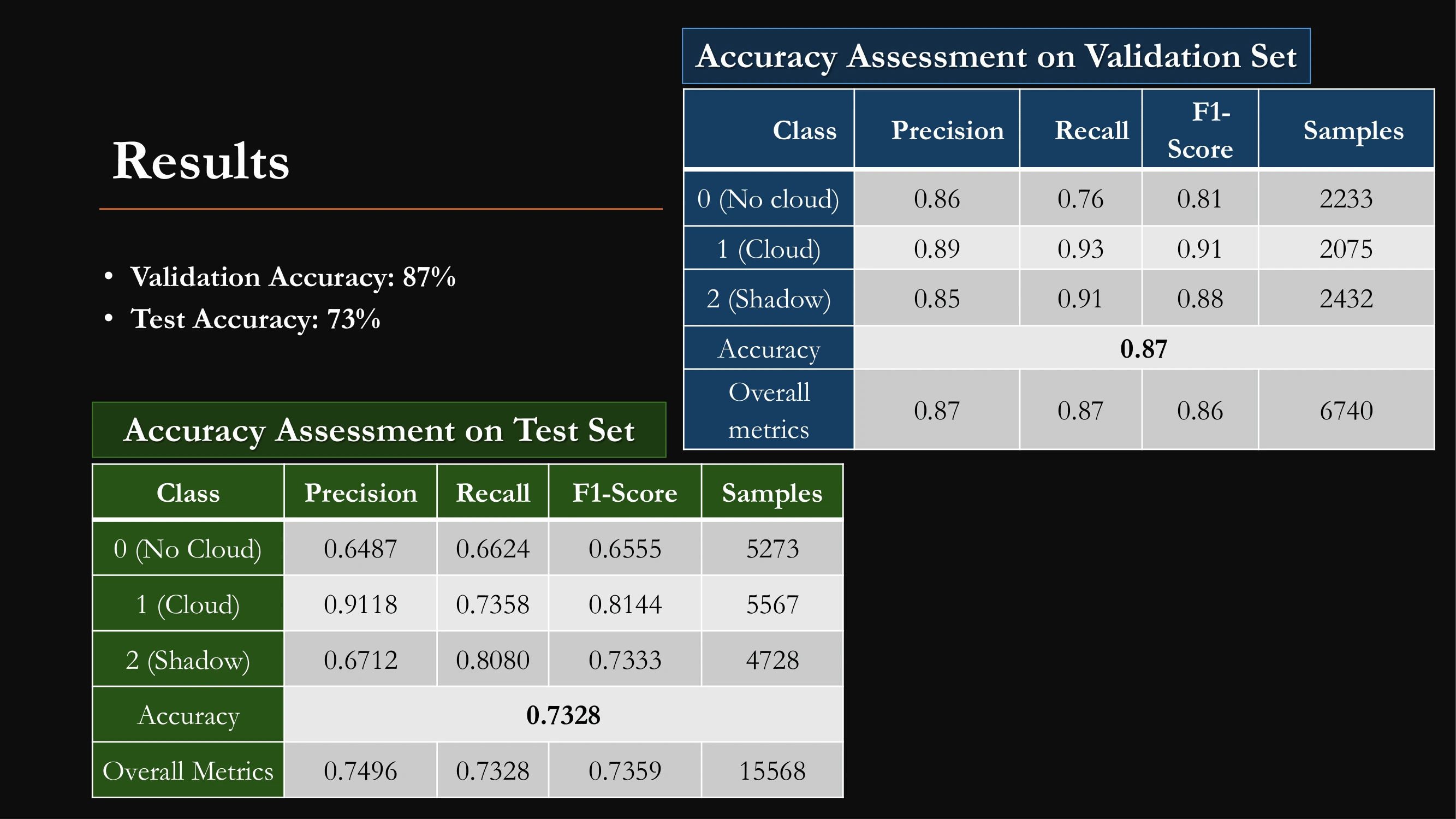Click the Precision header in the green test table
This screenshot has height=819, width=1456.
(361, 493)
